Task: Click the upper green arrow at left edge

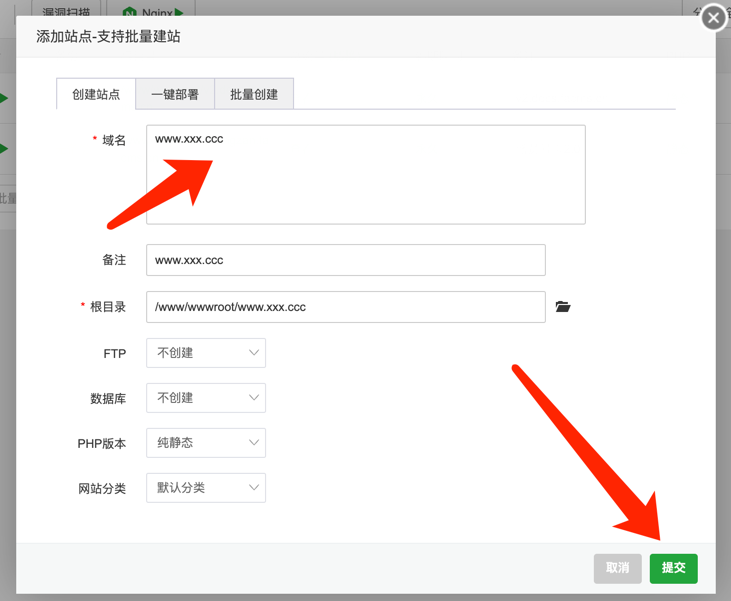Action: click(4, 98)
